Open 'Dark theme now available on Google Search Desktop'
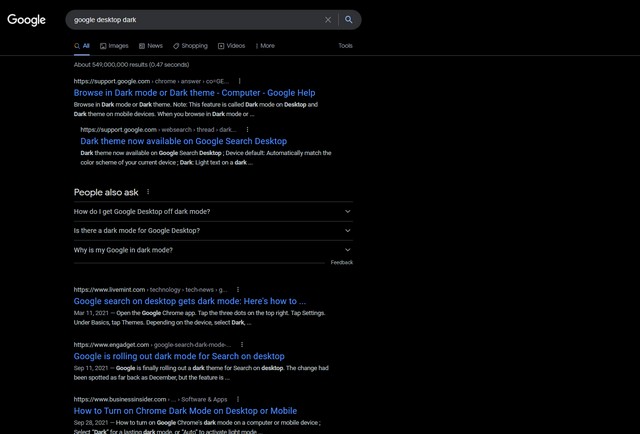640x434 pixels. pyautogui.click(x=184, y=141)
